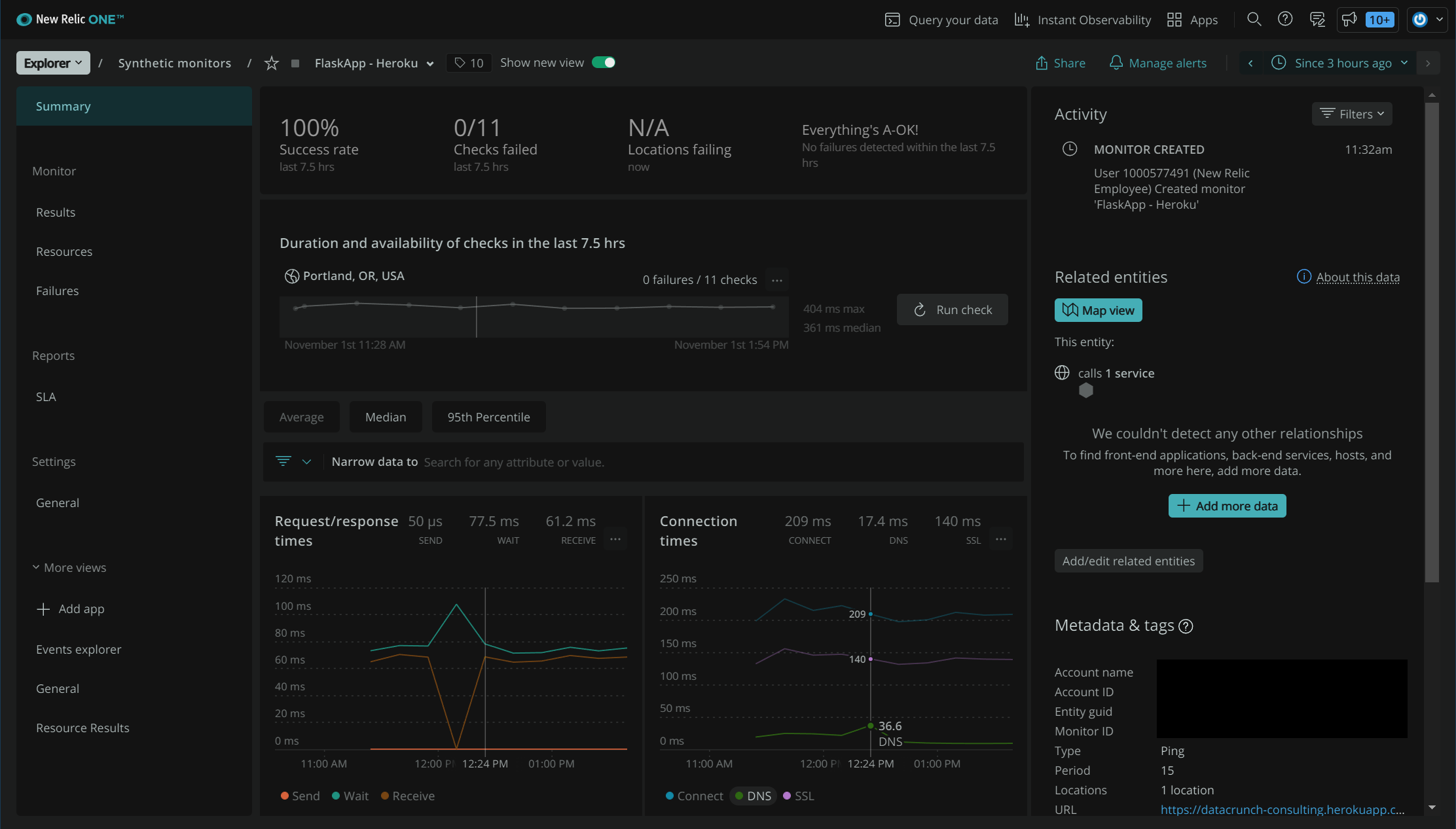The width and height of the screenshot is (1456, 829).
Task: Click Add/edit related entities
Action: (x=1128, y=561)
